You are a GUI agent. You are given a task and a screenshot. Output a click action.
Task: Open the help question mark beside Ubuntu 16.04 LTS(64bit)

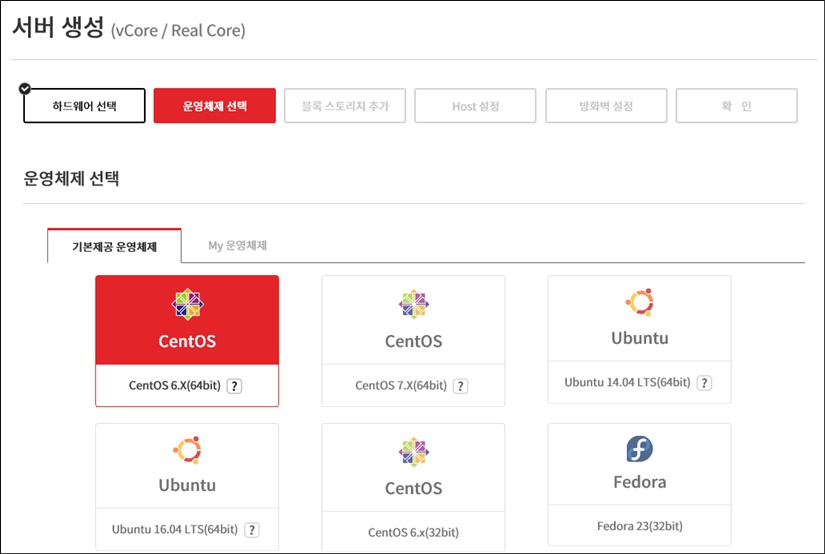pos(252,530)
